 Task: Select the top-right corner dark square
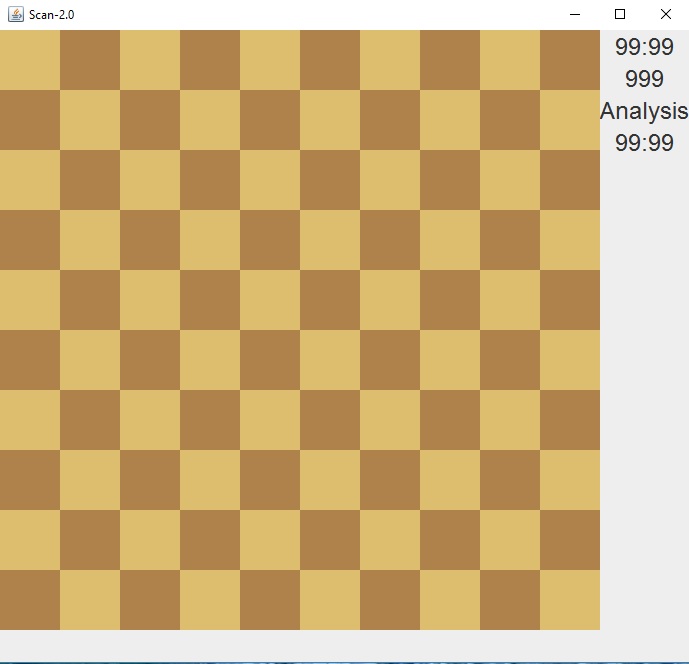click(570, 60)
